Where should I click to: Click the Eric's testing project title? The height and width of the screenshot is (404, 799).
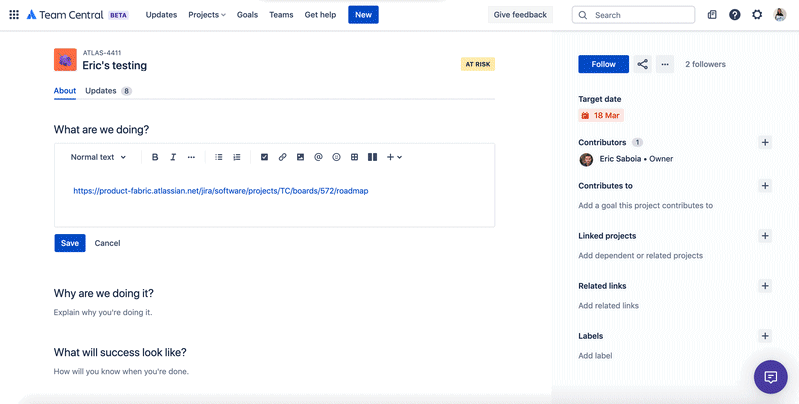[115, 65]
